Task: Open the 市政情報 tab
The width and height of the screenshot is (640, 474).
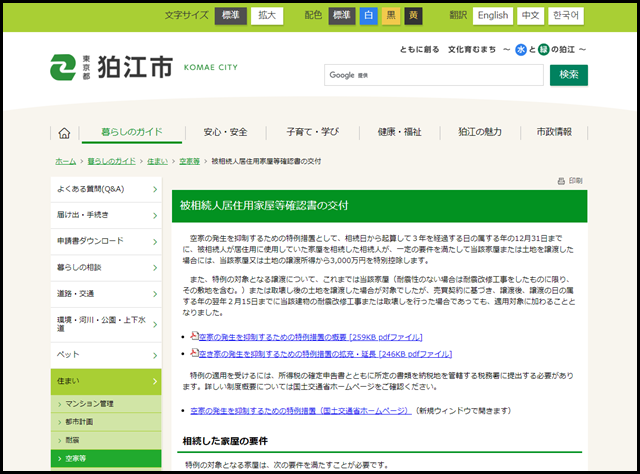Action: click(554, 132)
